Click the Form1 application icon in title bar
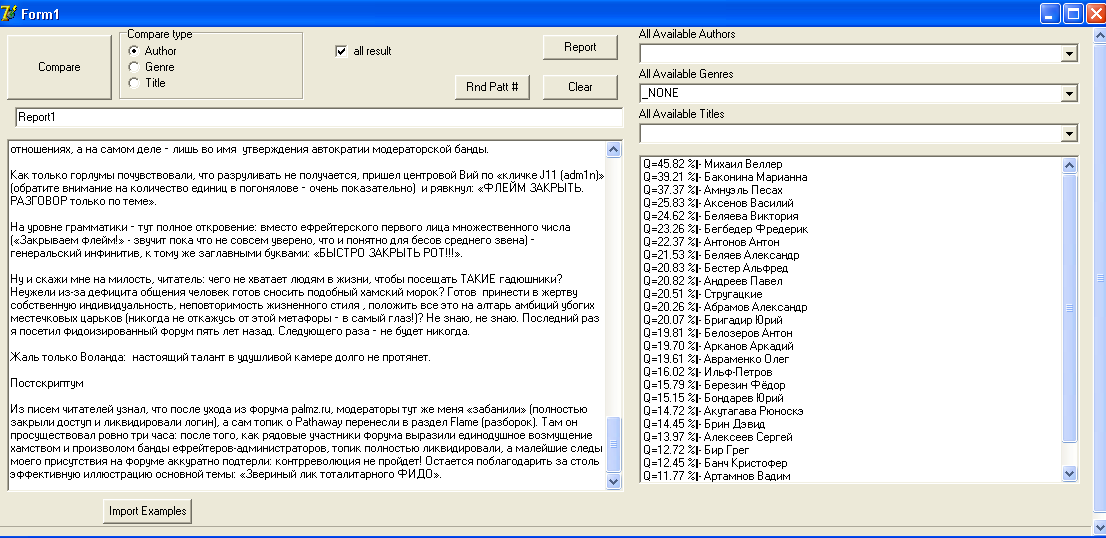 (x=9, y=13)
